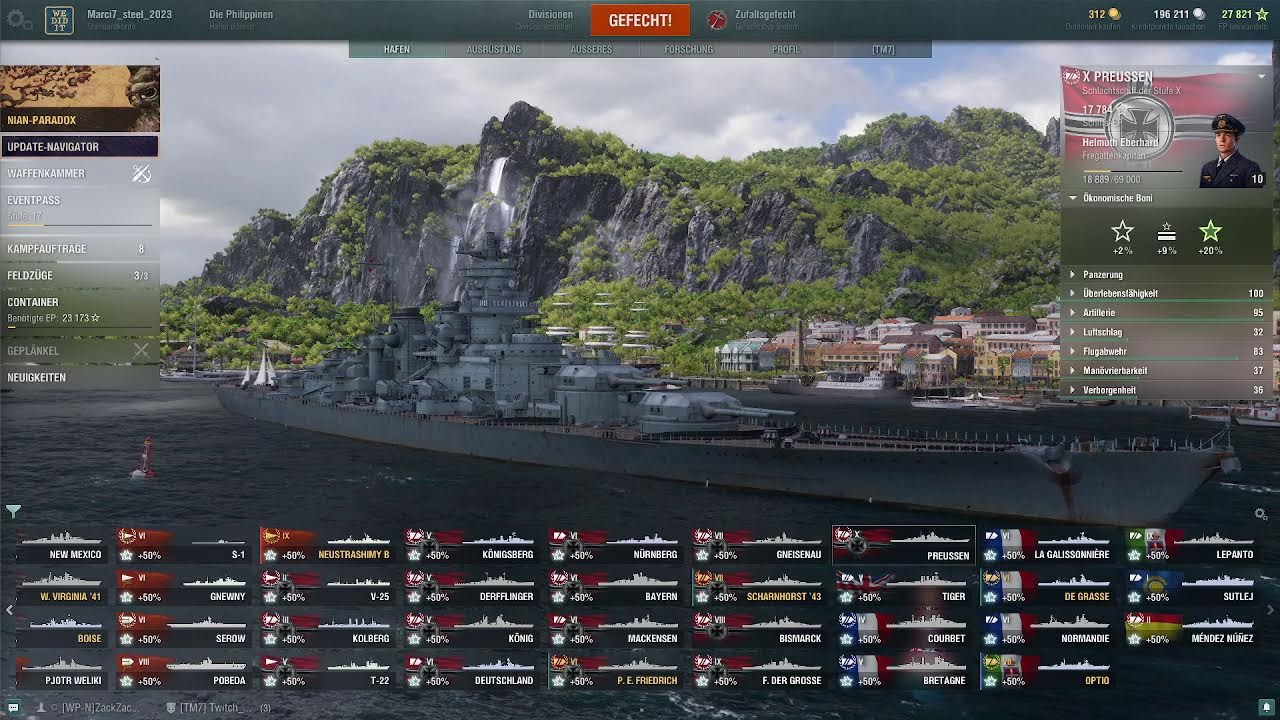
Task: Expand the Artillerie parameters
Action: [1166, 312]
